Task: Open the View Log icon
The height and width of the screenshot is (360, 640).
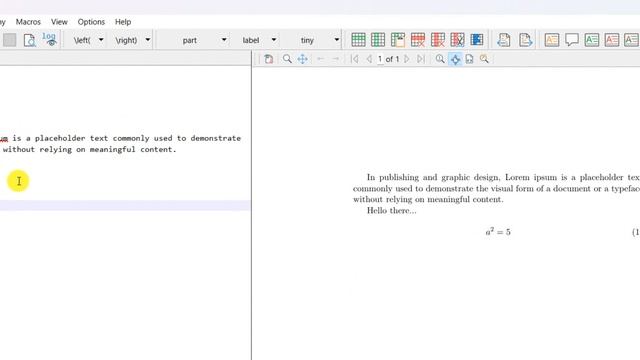Action: coord(49,39)
